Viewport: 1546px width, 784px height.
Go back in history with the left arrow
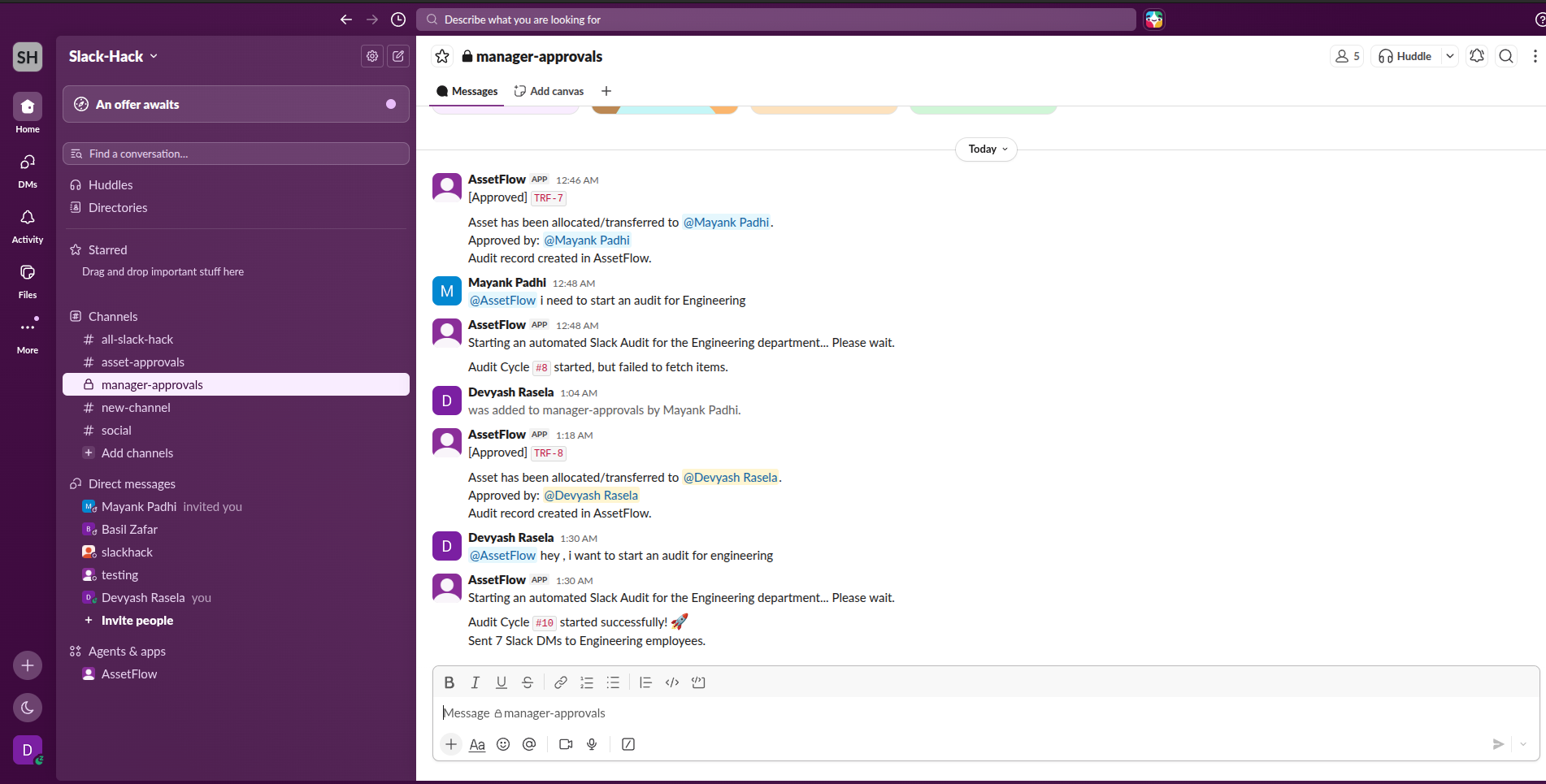point(346,19)
